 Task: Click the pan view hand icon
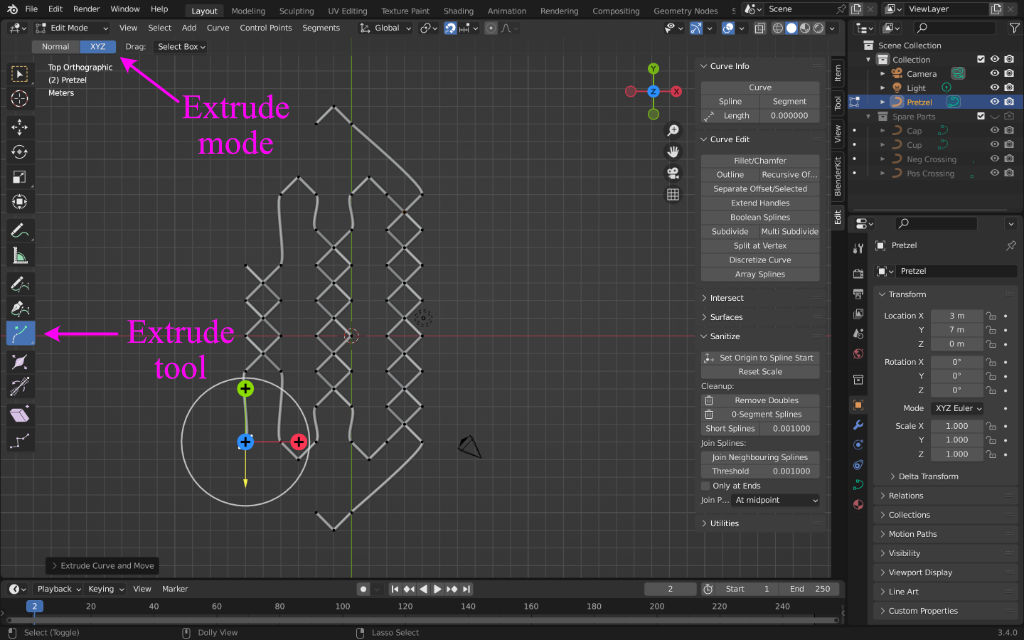(673, 152)
